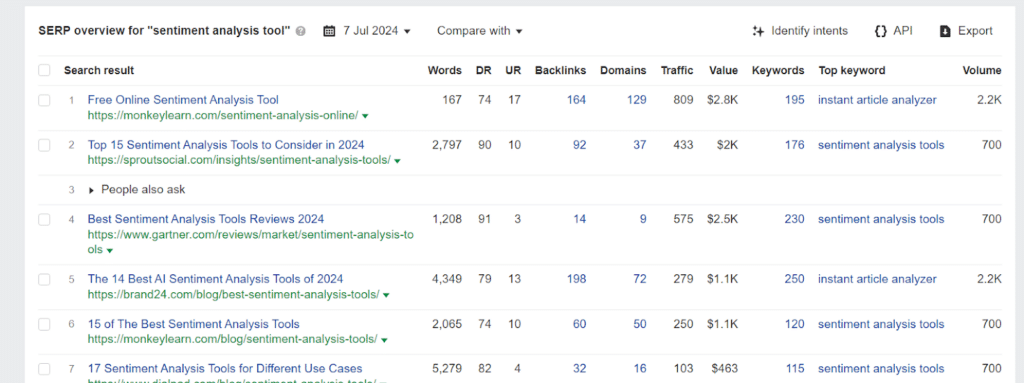Open the brand24.com/blog URL link
Viewport: 1024px width, 383px height.
(233, 295)
